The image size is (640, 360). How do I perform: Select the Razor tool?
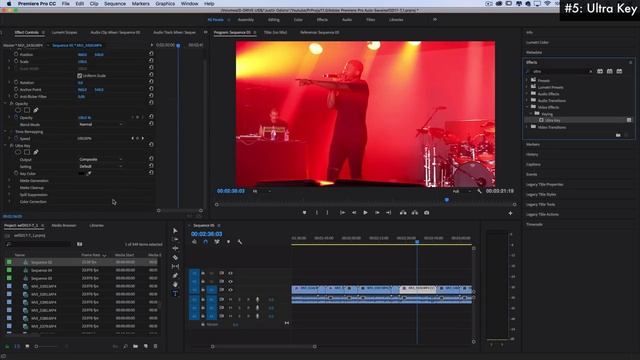click(x=175, y=258)
